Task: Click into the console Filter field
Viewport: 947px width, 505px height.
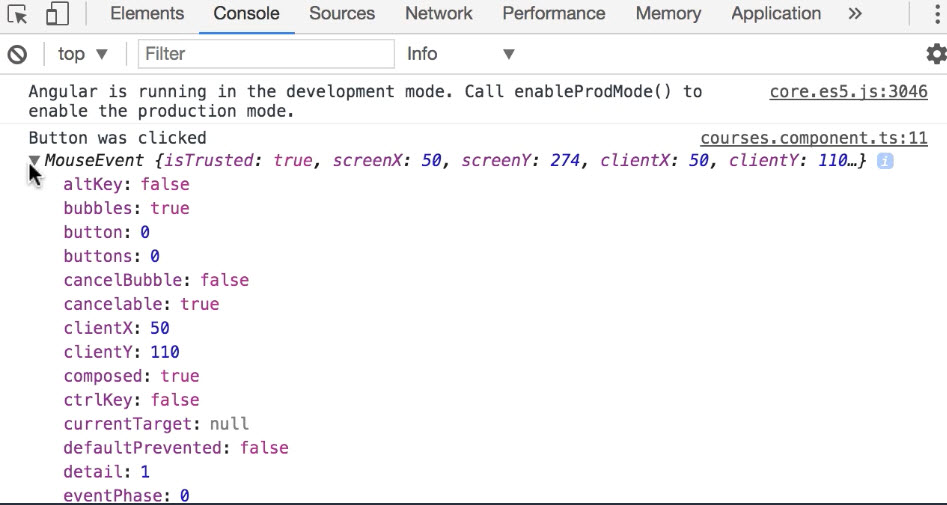Action: (x=266, y=54)
